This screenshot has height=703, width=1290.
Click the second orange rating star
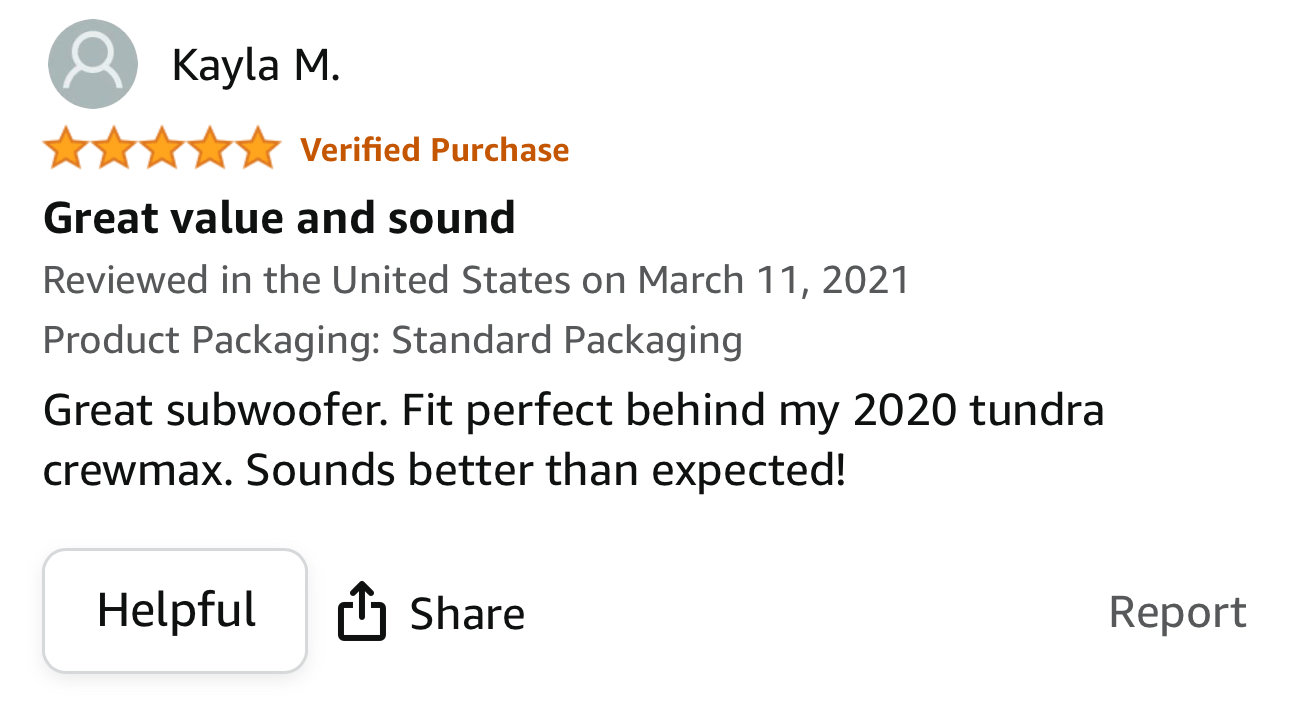pyautogui.click(x=113, y=149)
